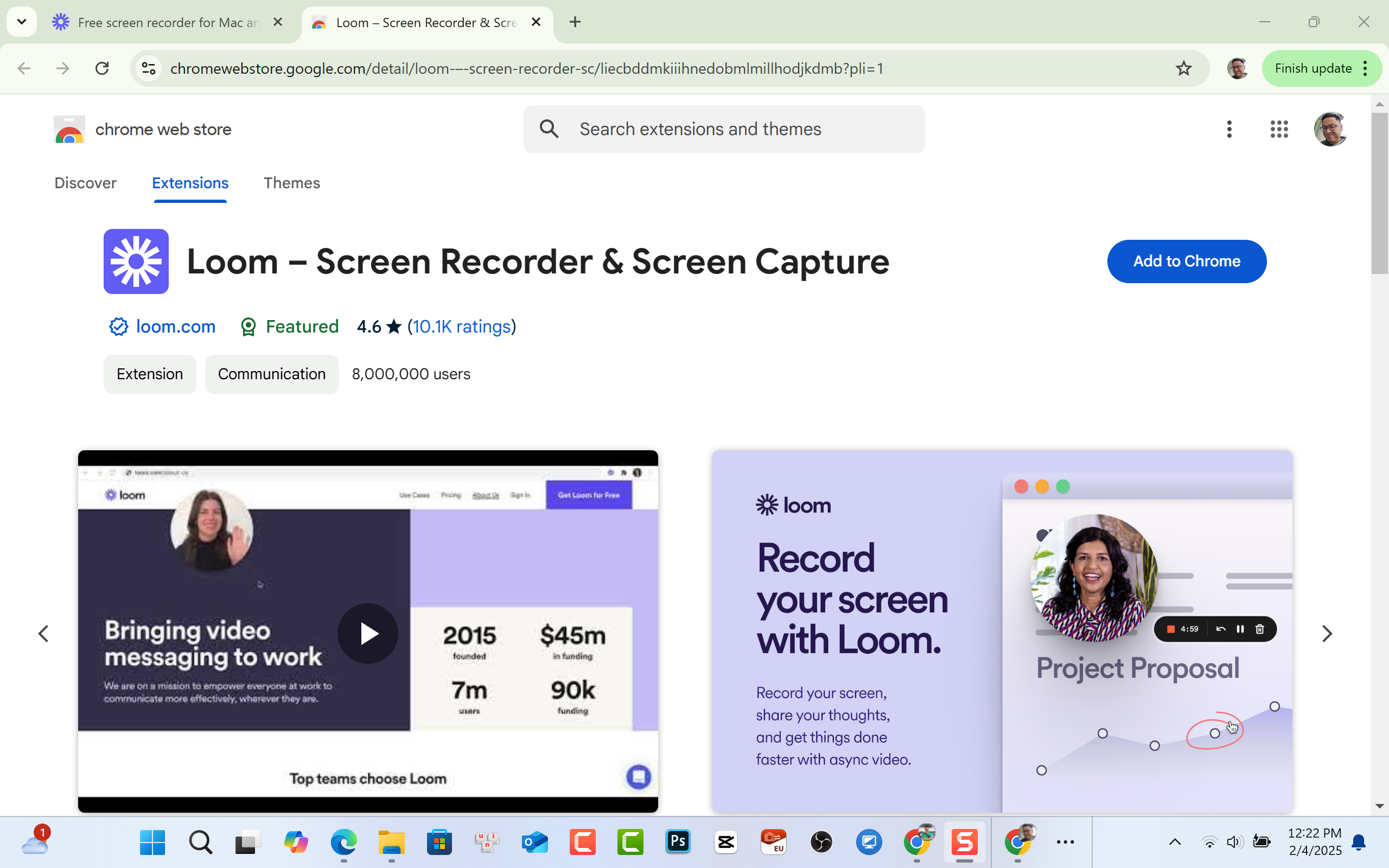Click Add to Chrome
1389x868 pixels.
coord(1187,261)
